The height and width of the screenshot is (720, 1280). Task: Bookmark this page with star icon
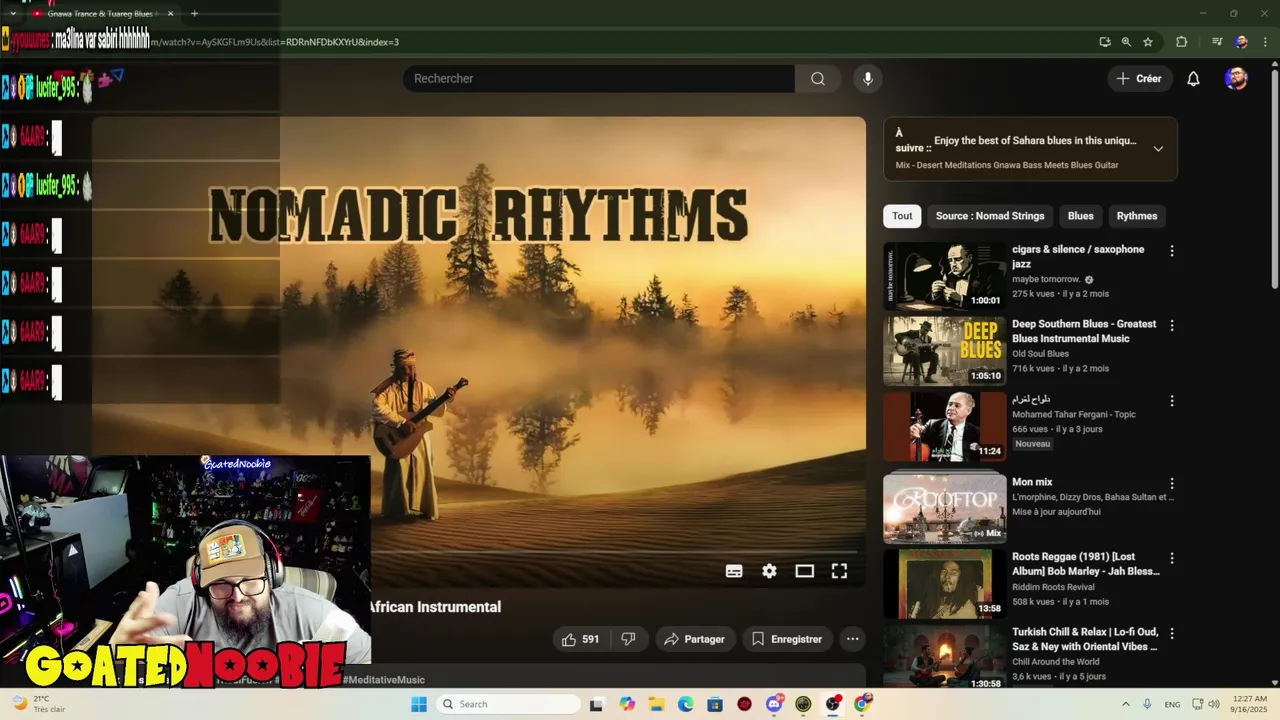(x=1148, y=42)
